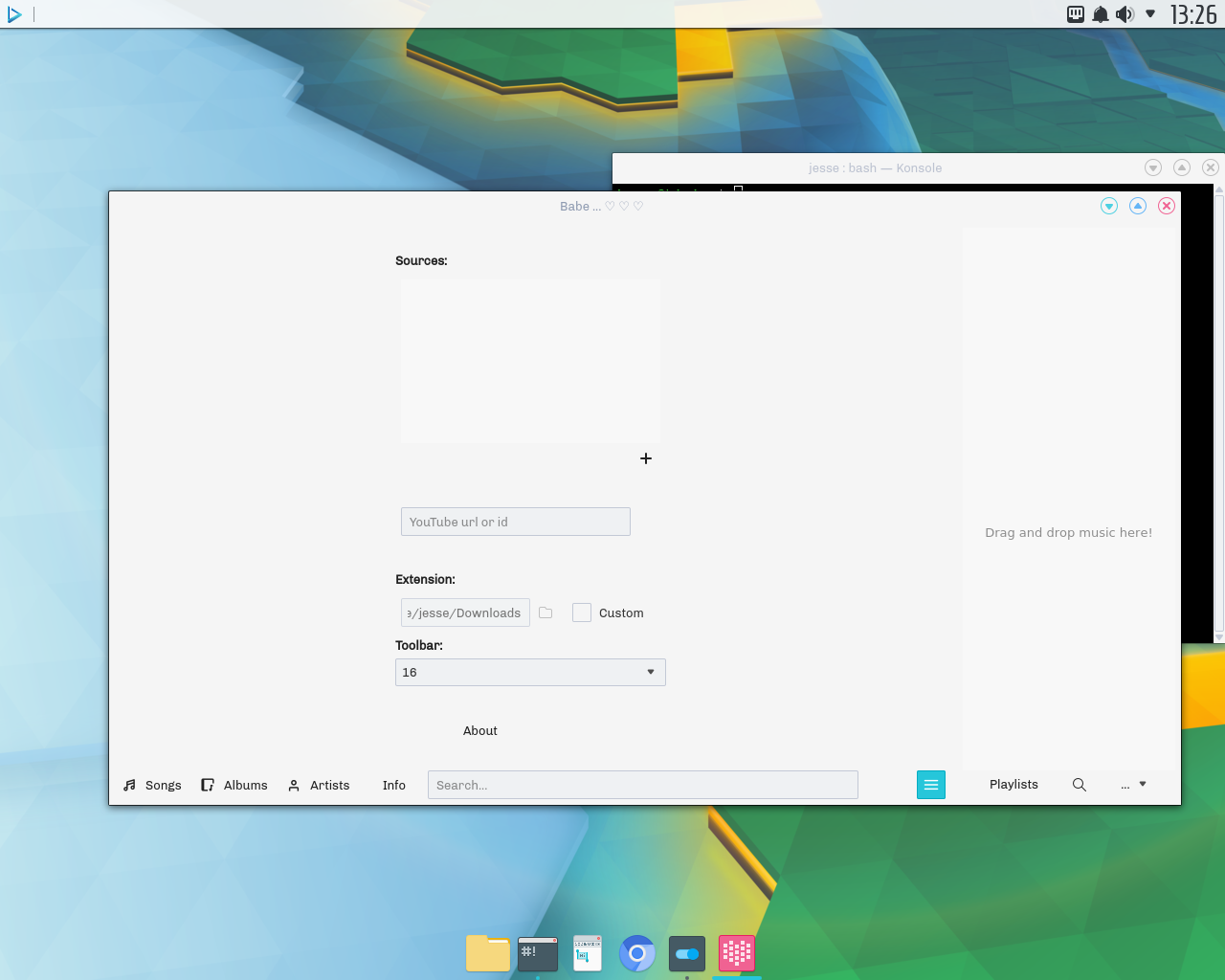Screen dimensions: 1225x980
Task: Switch to the Albums view
Action: pyautogui.click(x=234, y=785)
